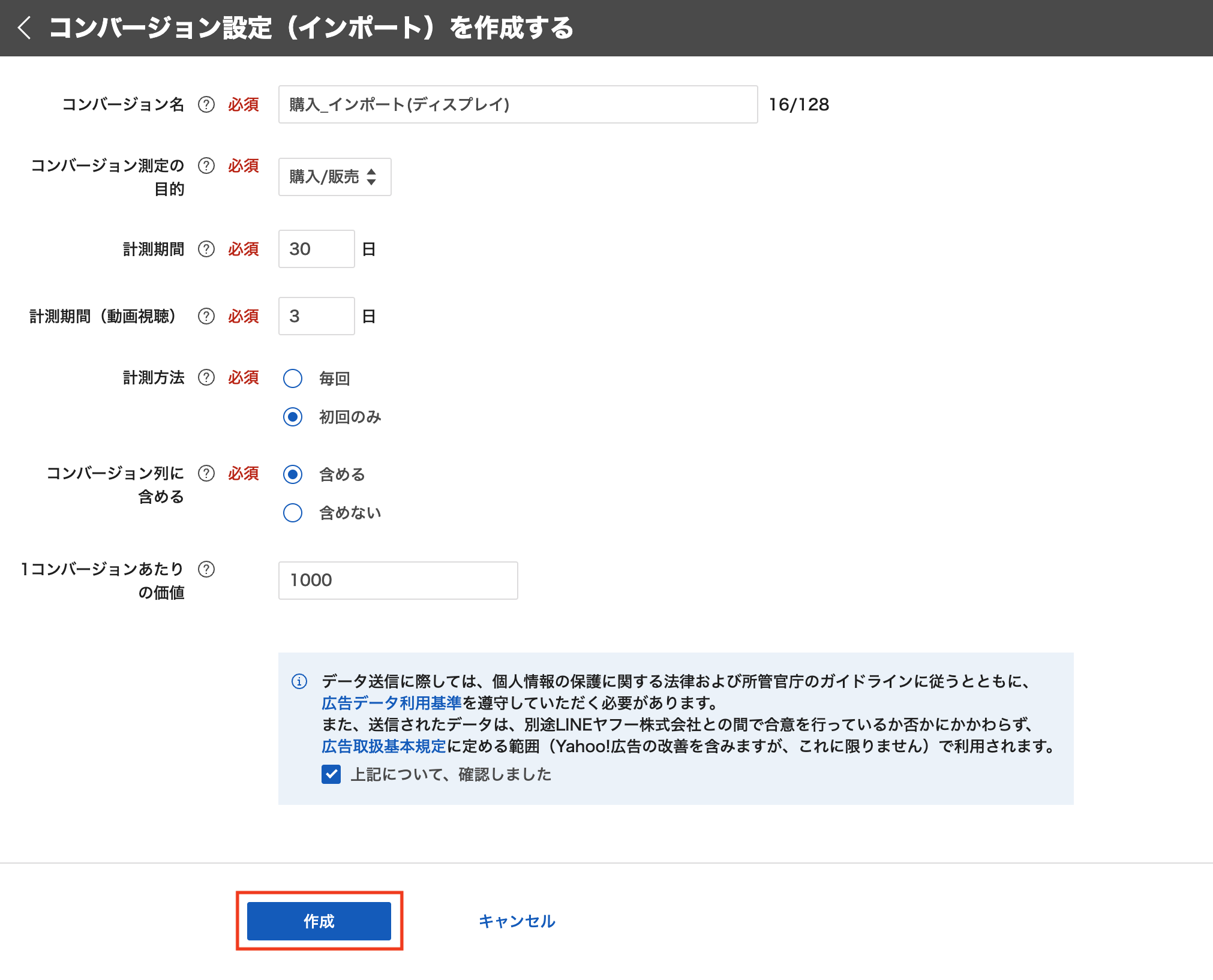Click the コンバージョン名 label text
Viewport: 1213px width, 980px height.
123,105
